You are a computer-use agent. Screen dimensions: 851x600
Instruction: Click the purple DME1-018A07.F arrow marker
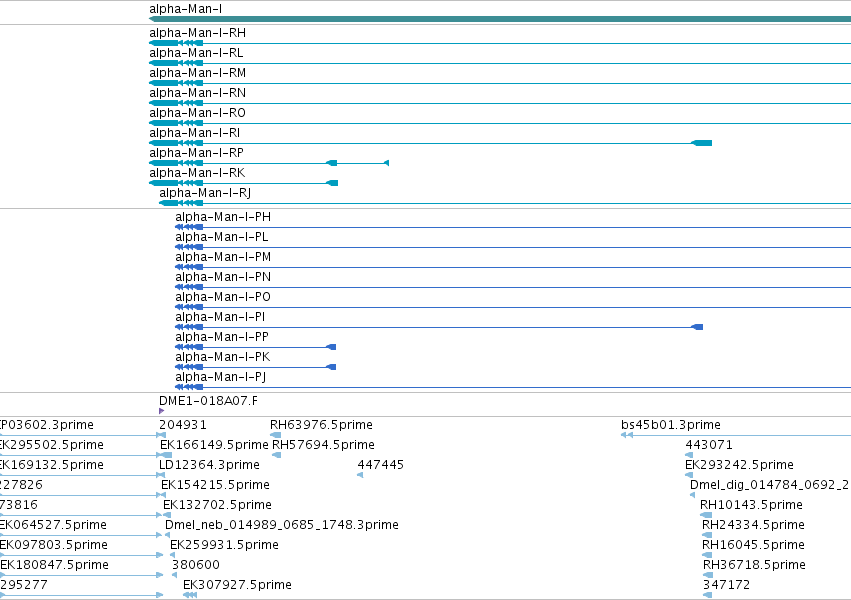161,411
